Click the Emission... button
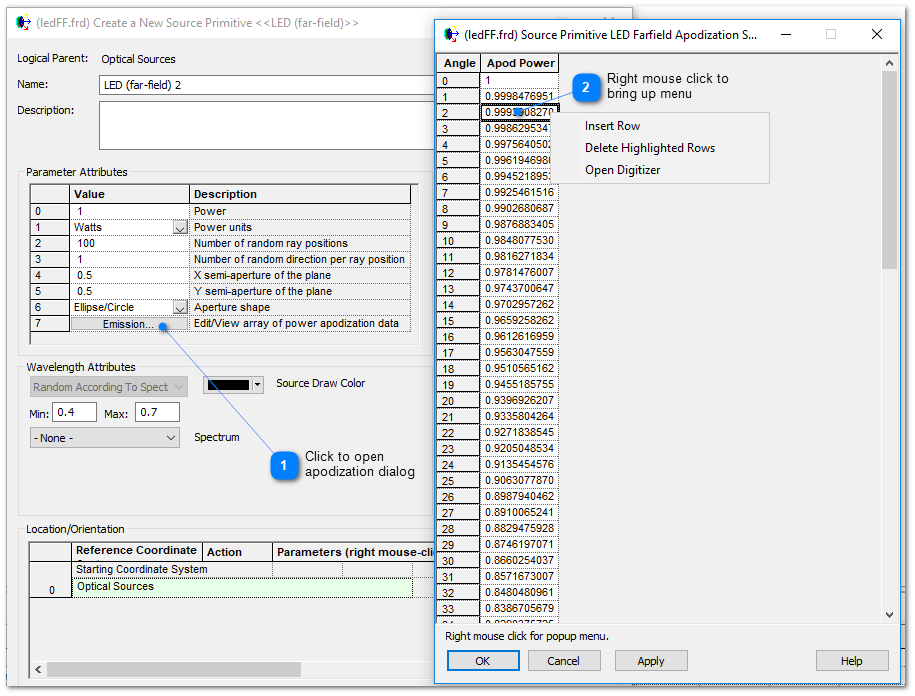Image resolution: width=915 pixels, height=696 pixels. click(128, 324)
